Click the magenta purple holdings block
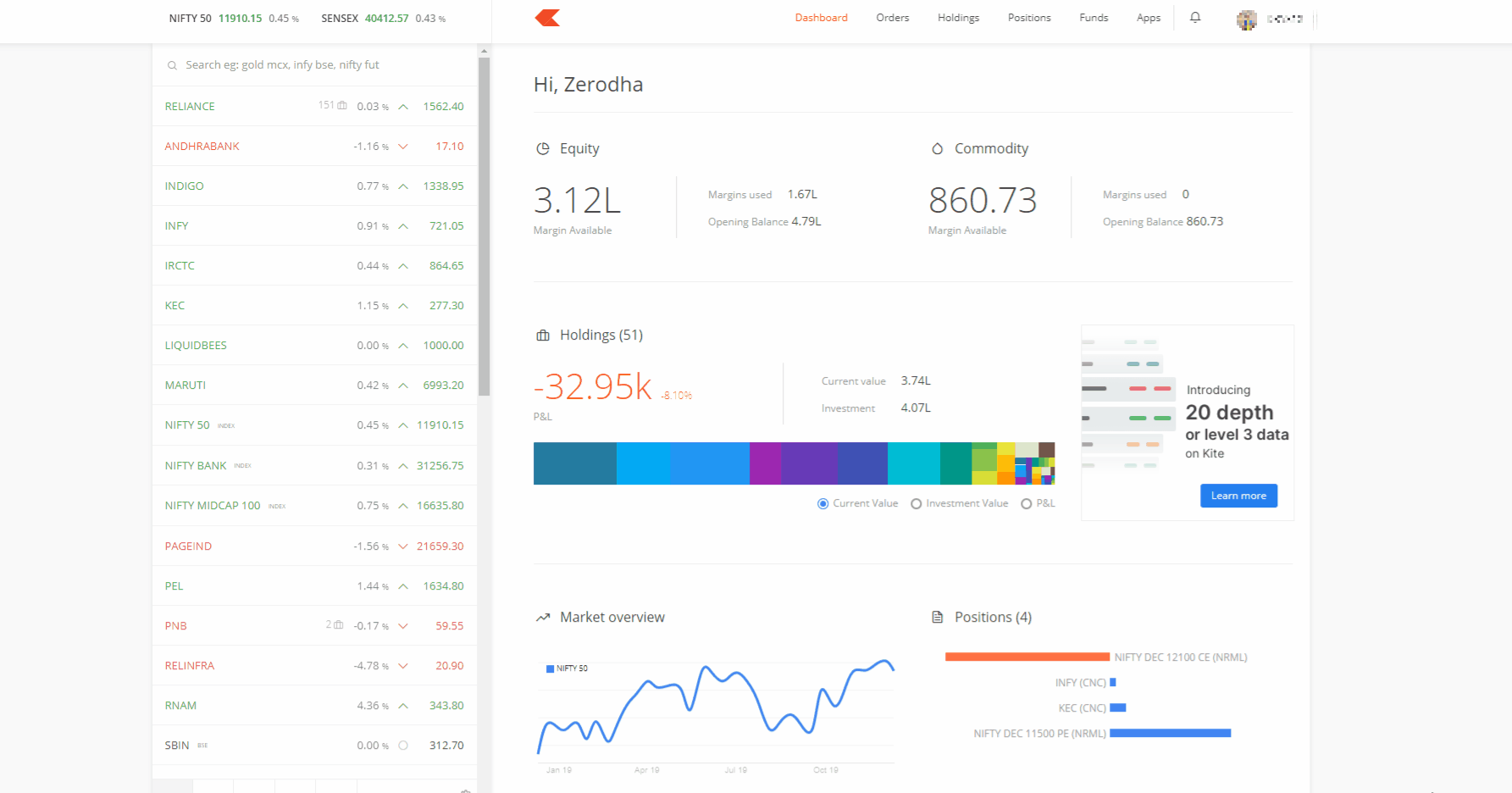The width and height of the screenshot is (1512, 793). (x=765, y=463)
